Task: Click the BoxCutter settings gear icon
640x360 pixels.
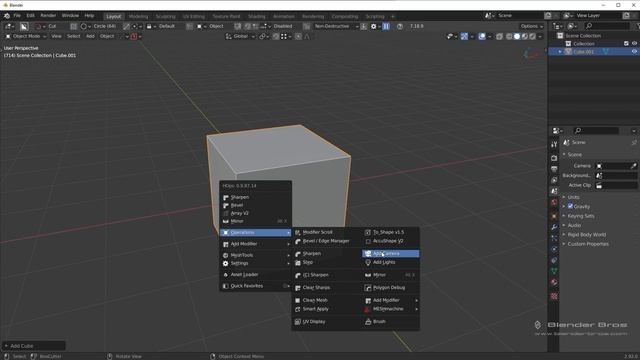Action: 373,26
